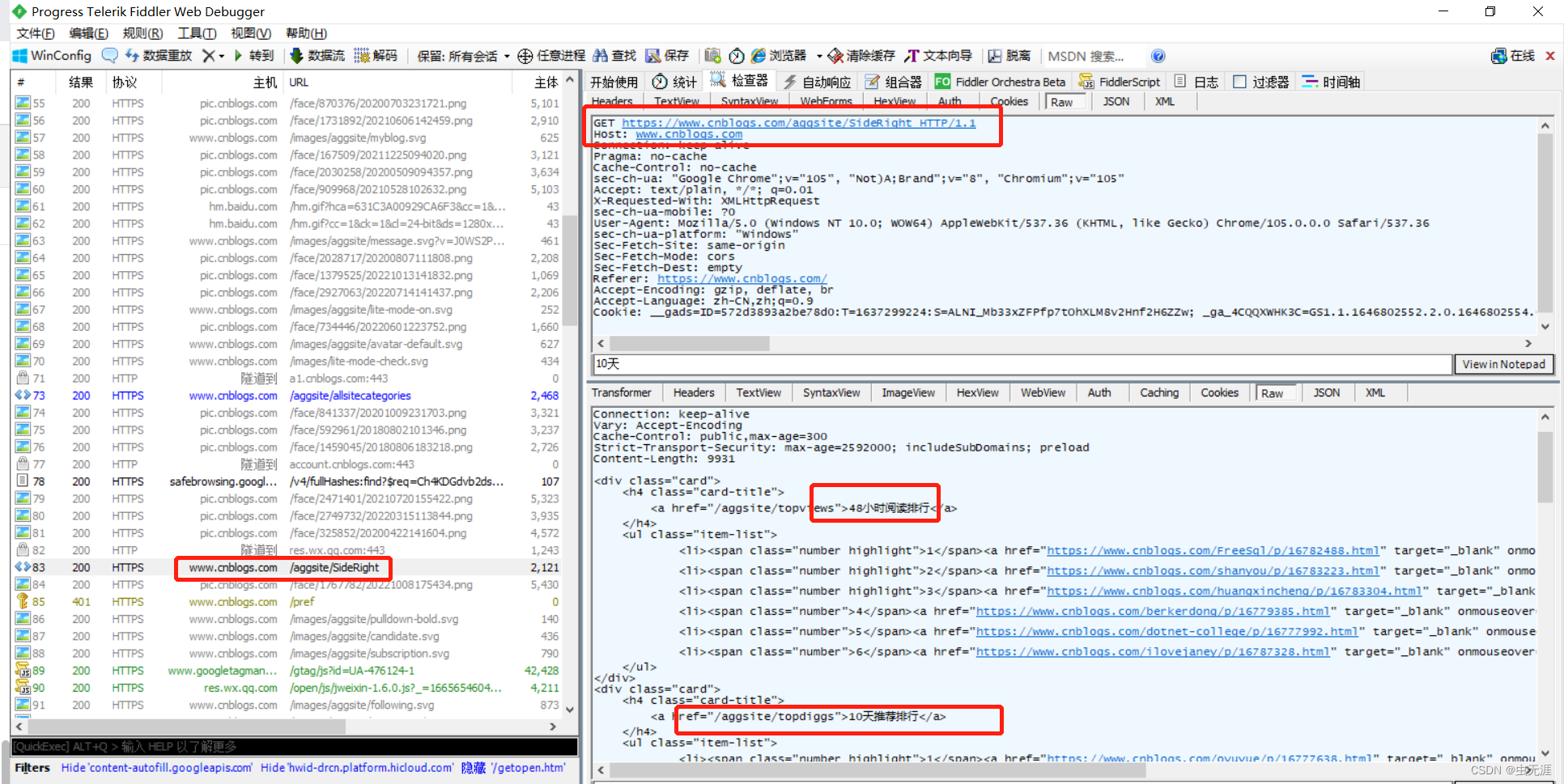Toggle the 解码 decode button

point(376,56)
